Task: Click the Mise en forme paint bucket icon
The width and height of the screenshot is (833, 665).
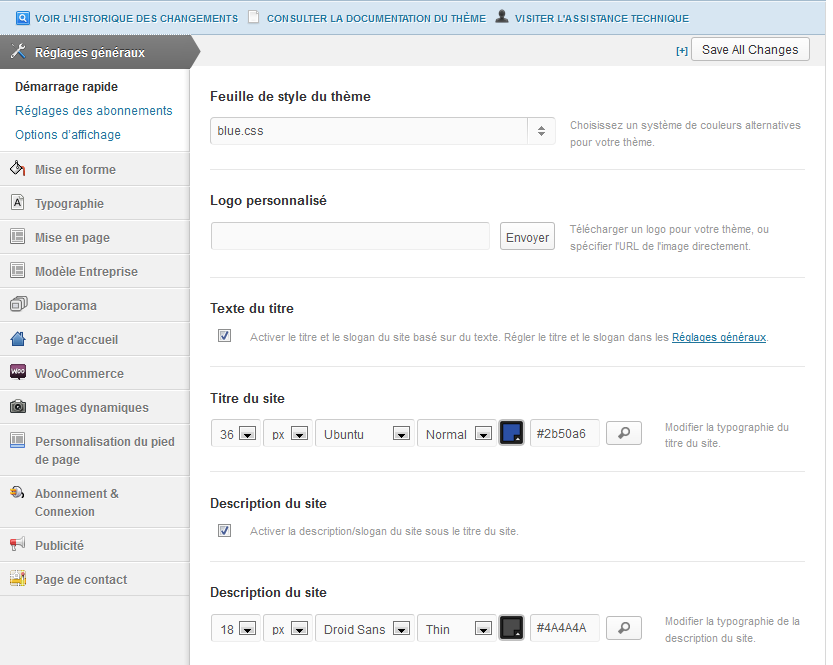Action: [x=17, y=169]
